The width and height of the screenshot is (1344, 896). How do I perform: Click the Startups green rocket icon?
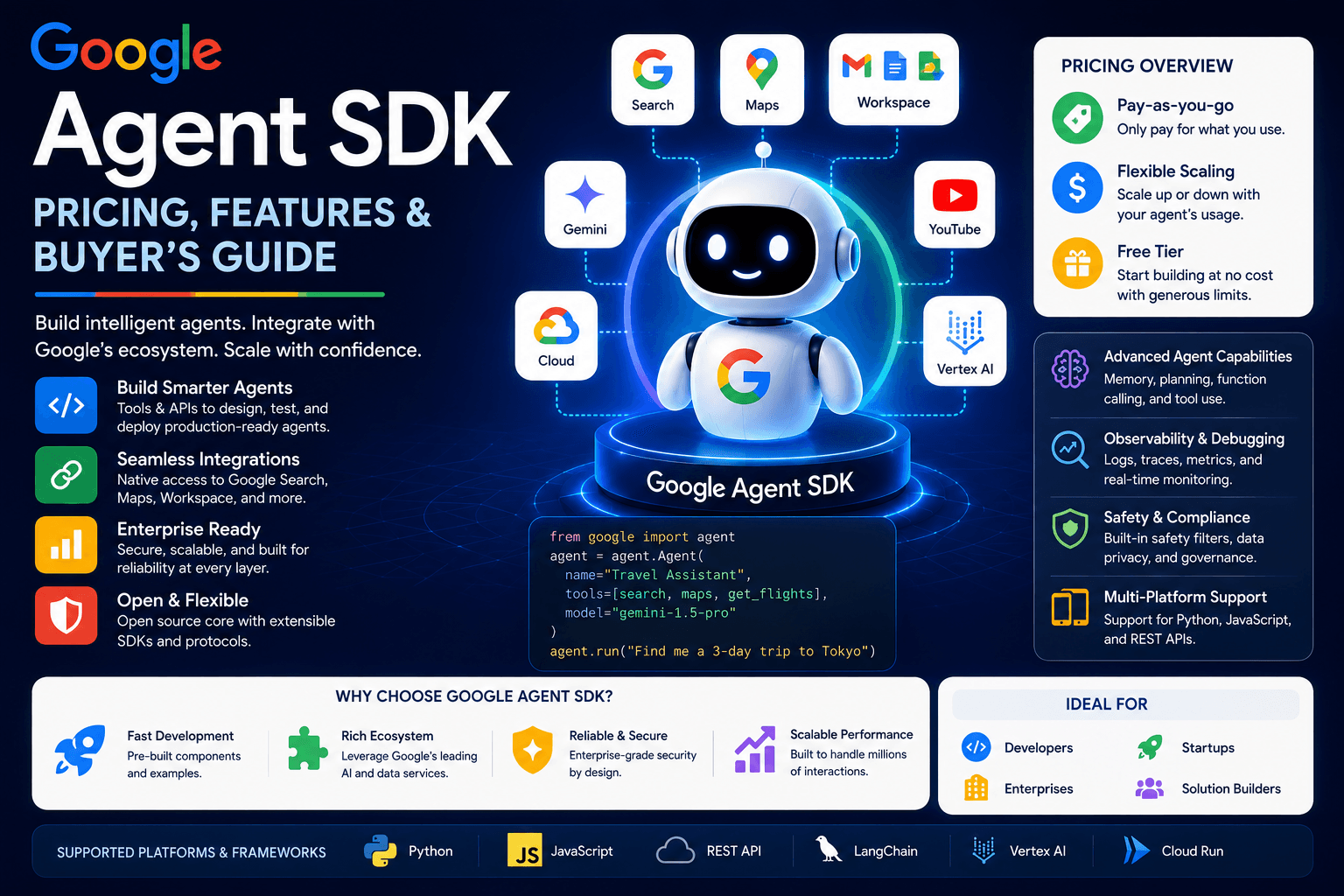[1150, 747]
